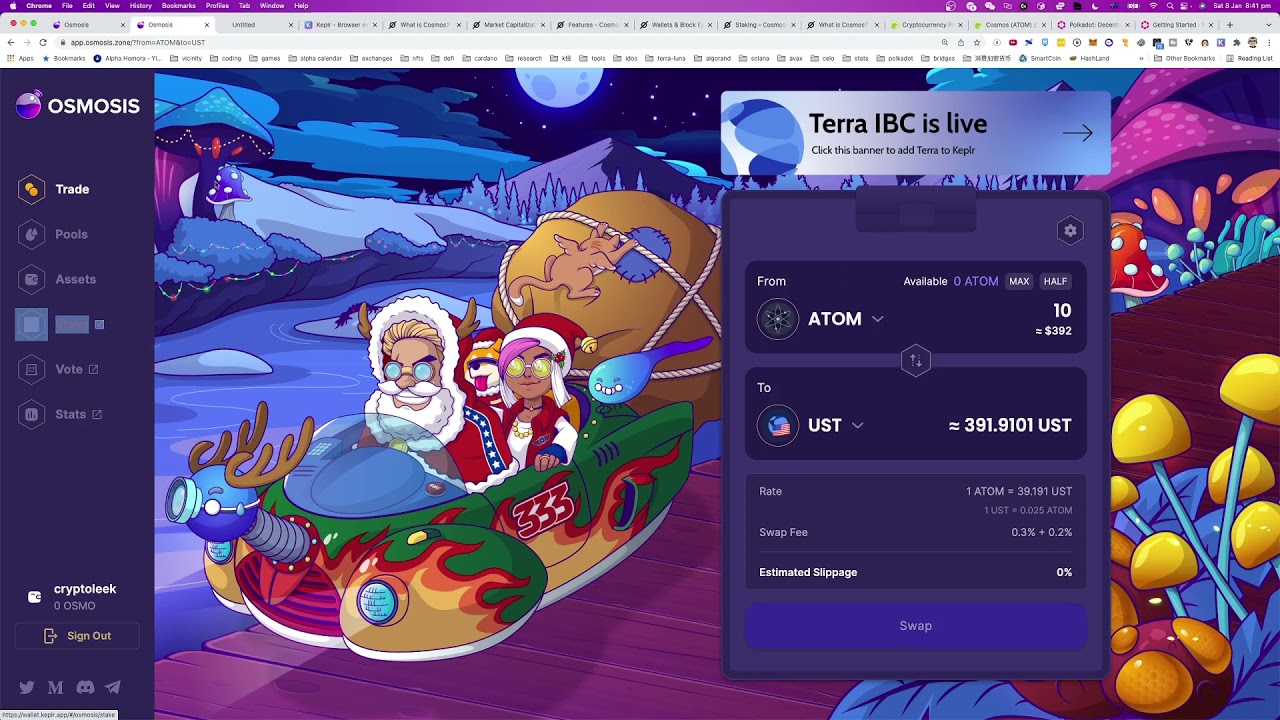Open the swap settings gear icon
Image resolution: width=1280 pixels, height=720 pixels.
(x=1070, y=231)
